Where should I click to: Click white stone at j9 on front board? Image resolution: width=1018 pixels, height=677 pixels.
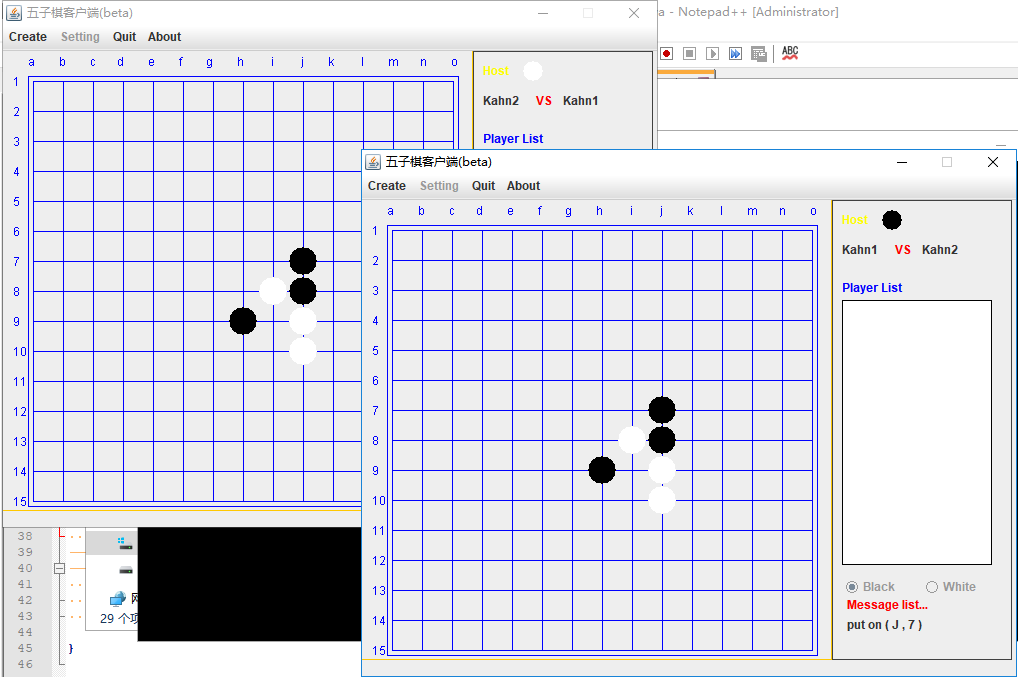click(662, 470)
